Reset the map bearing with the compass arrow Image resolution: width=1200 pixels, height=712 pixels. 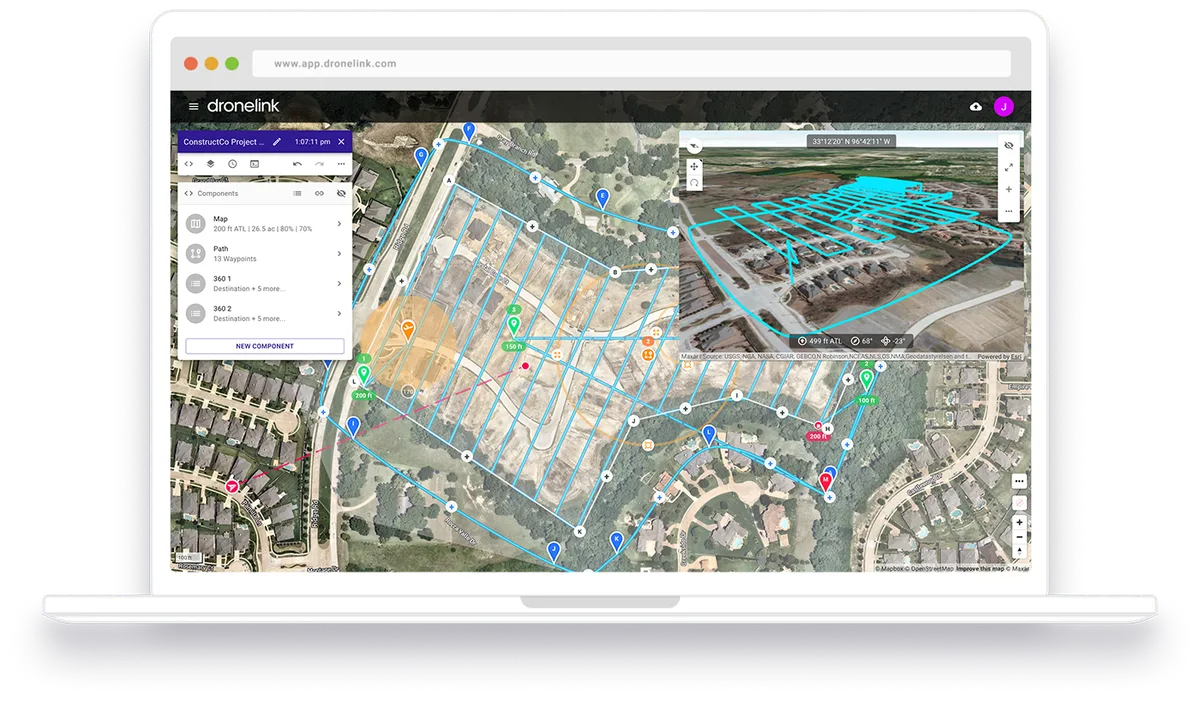click(1019, 550)
